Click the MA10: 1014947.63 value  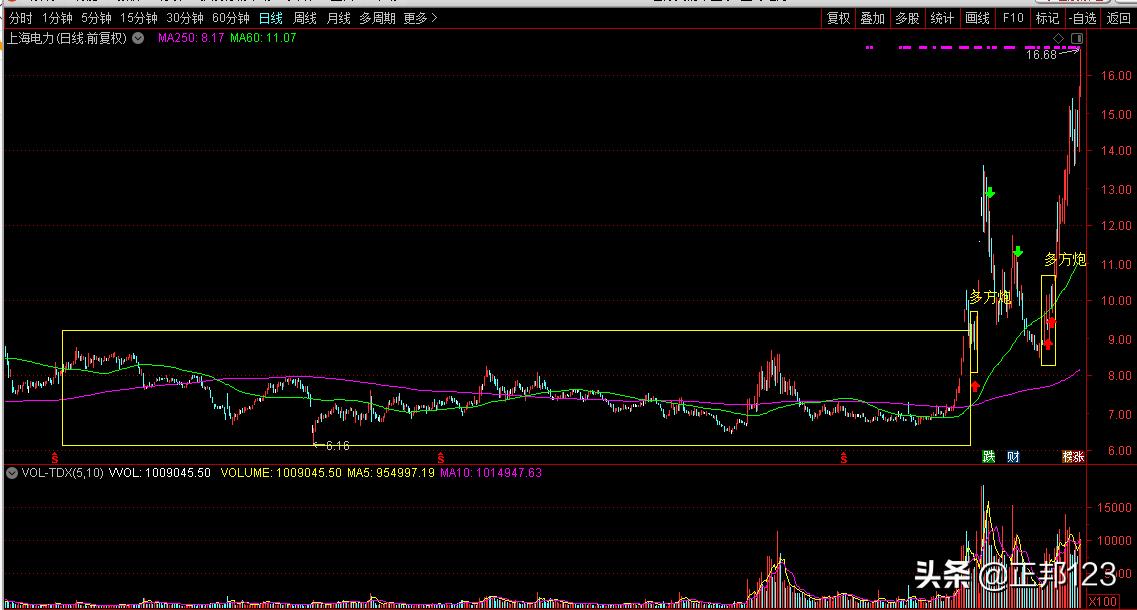491,473
